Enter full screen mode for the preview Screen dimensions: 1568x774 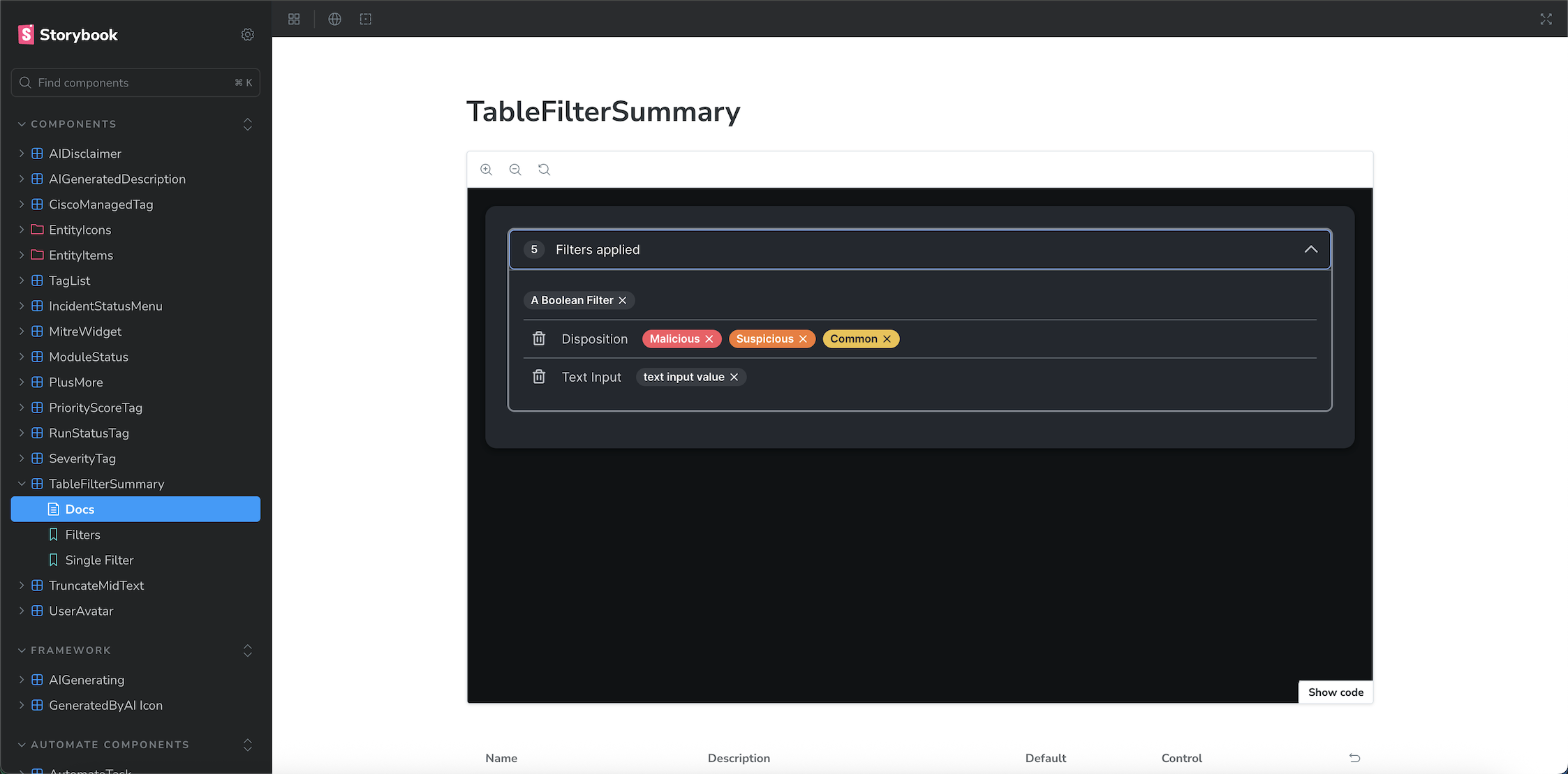(x=1546, y=19)
